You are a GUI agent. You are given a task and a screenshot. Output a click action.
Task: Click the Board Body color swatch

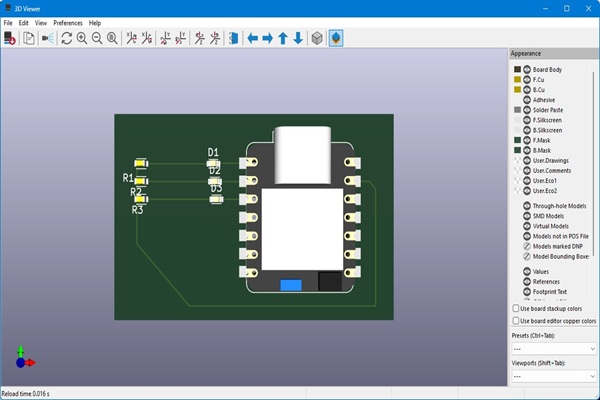click(517, 69)
